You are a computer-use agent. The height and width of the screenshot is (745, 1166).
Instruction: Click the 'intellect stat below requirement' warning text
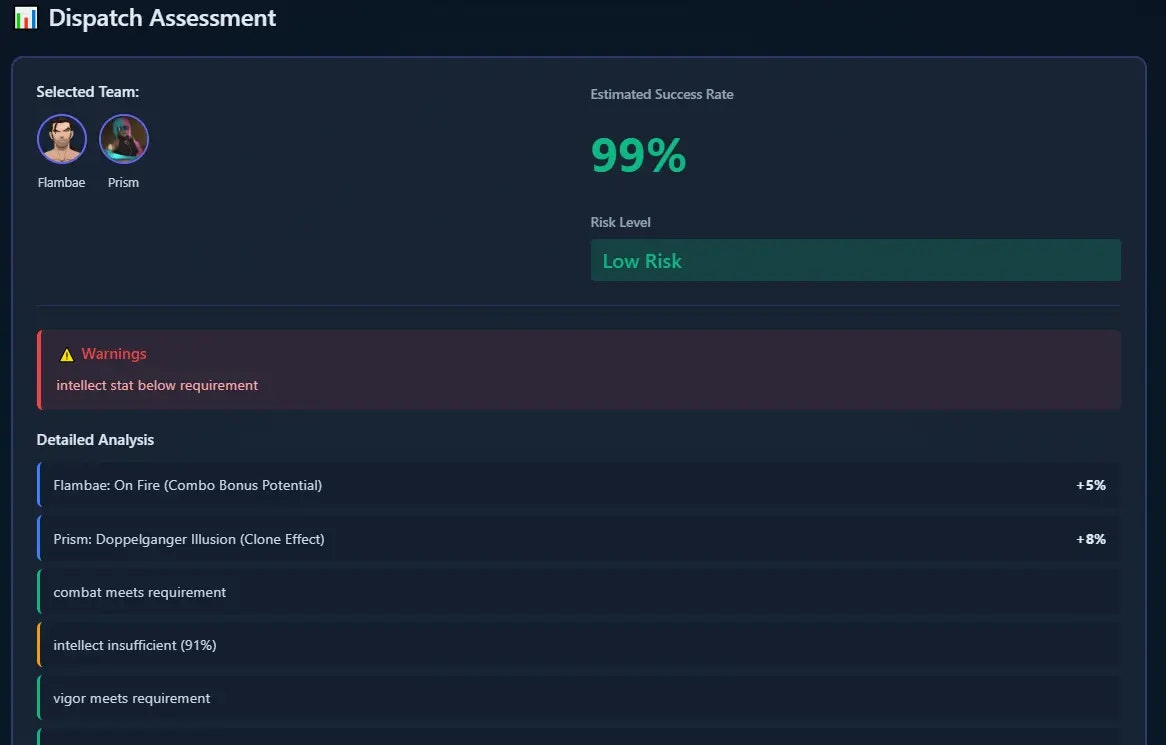click(157, 385)
